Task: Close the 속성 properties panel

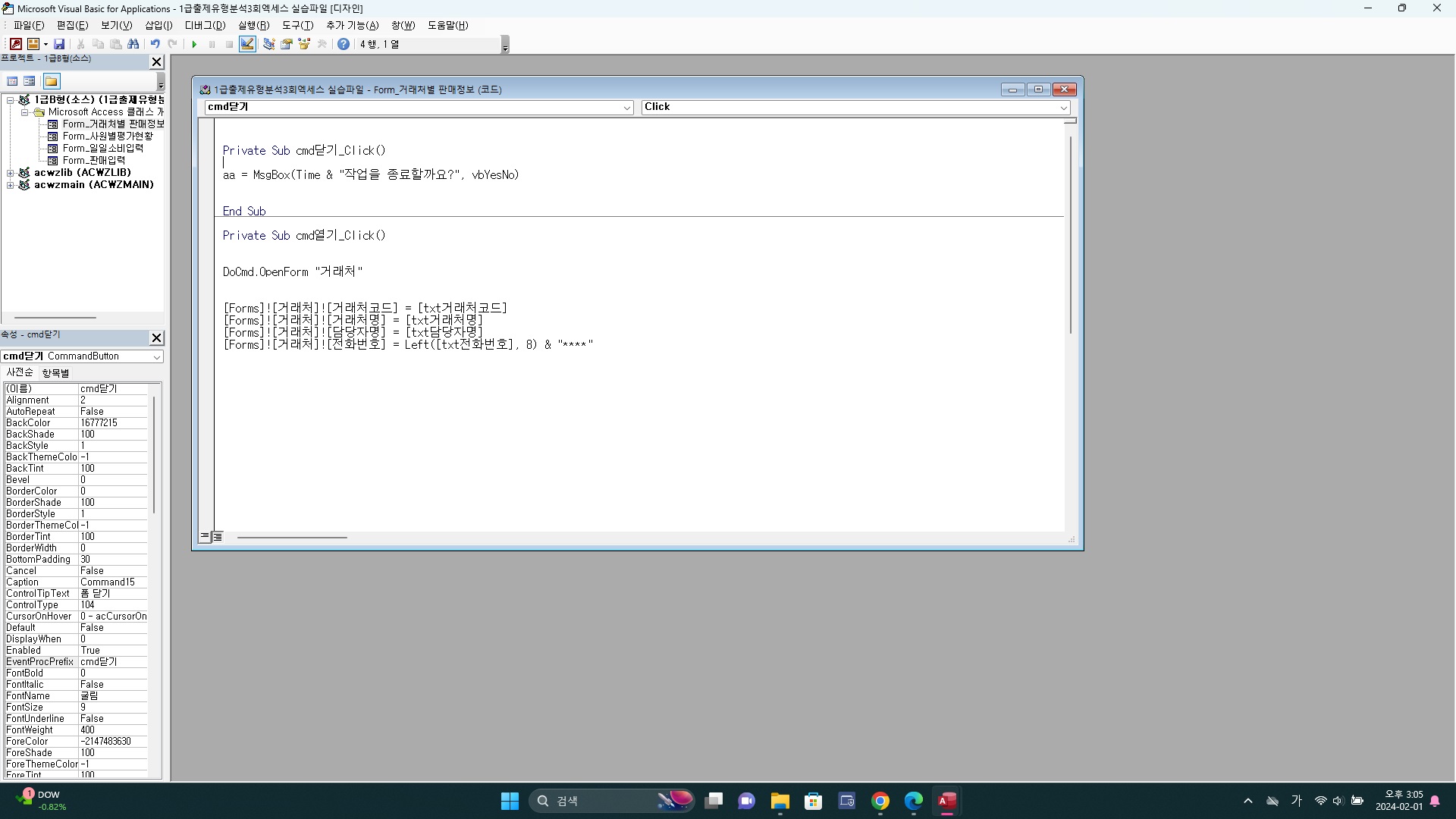Action: pyautogui.click(x=156, y=337)
